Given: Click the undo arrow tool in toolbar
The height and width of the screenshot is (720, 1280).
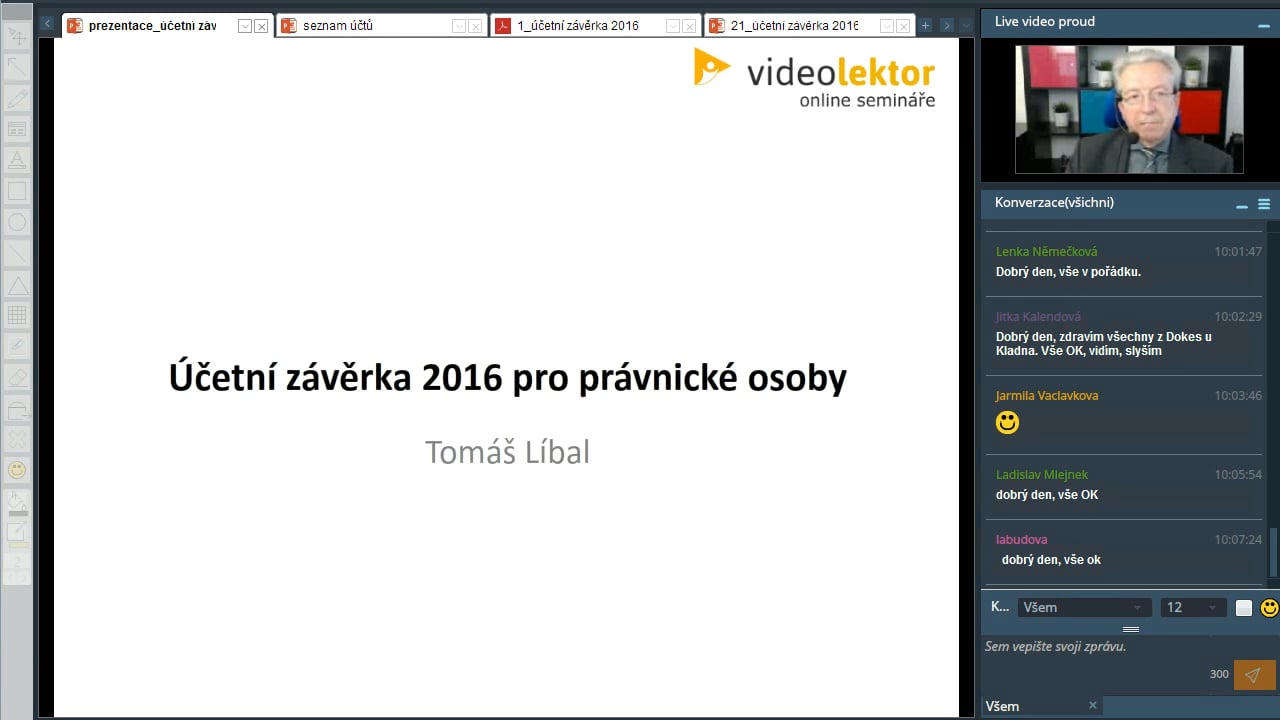Looking at the screenshot, I should (17, 408).
